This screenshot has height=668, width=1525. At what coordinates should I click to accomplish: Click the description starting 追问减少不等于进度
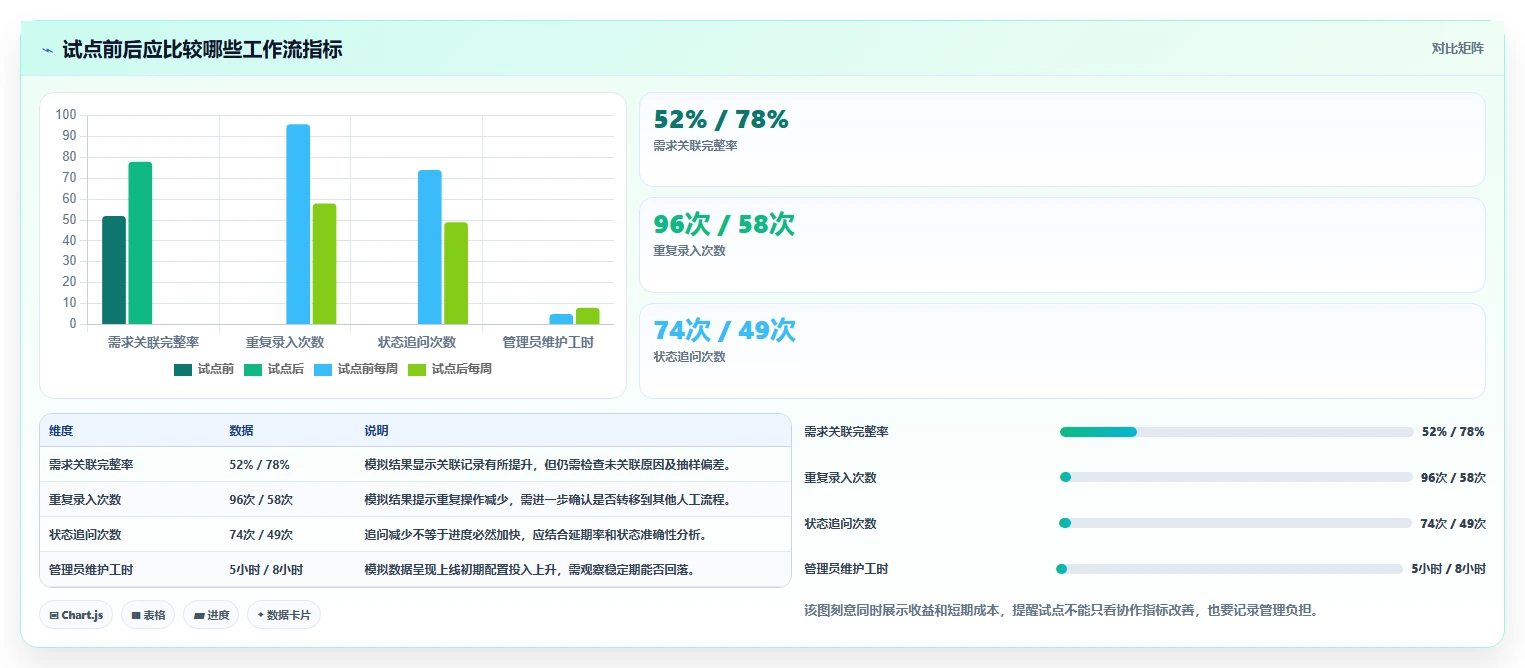pos(536,534)
